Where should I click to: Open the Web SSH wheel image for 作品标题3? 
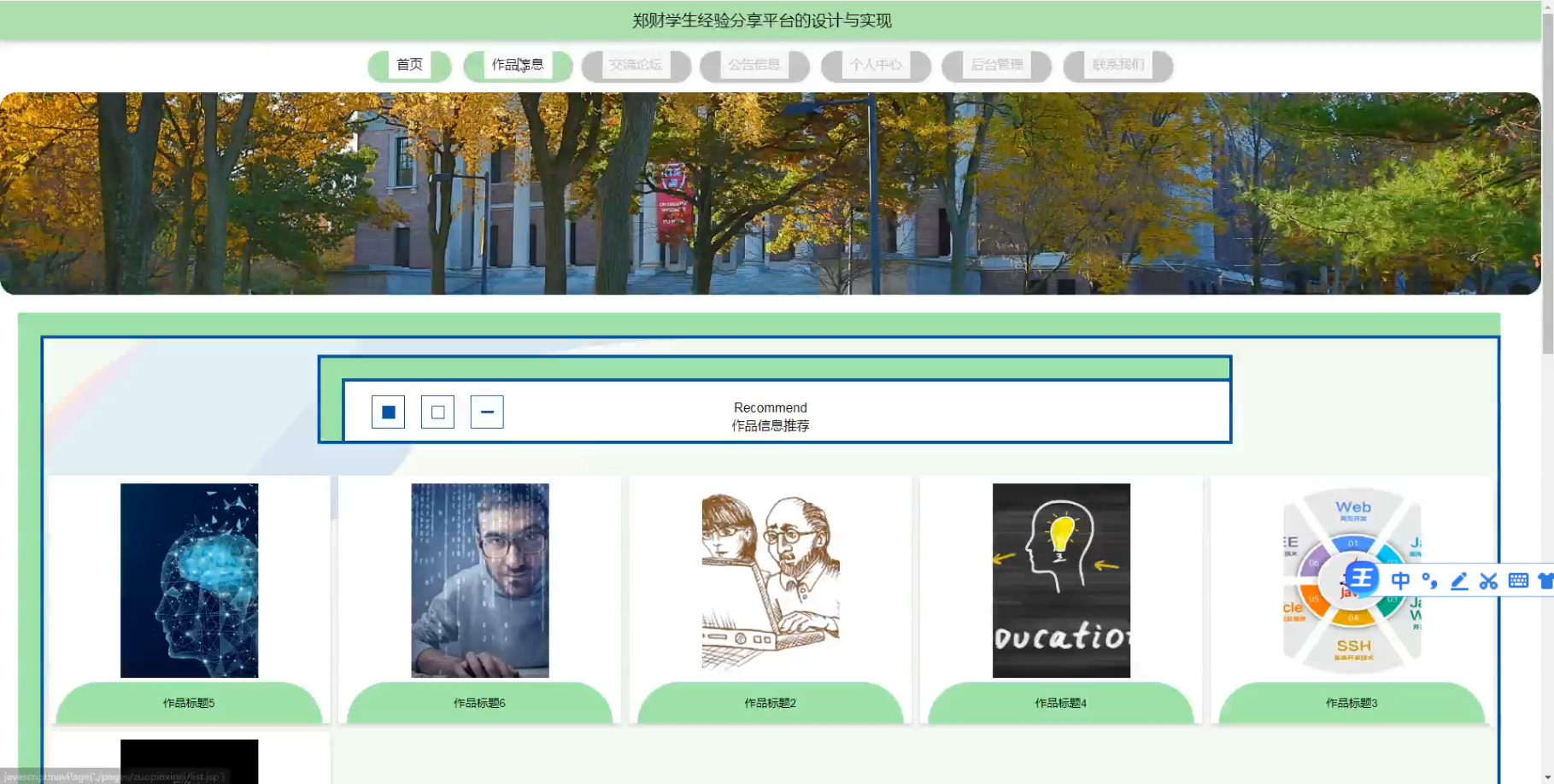click(1352, 581)
